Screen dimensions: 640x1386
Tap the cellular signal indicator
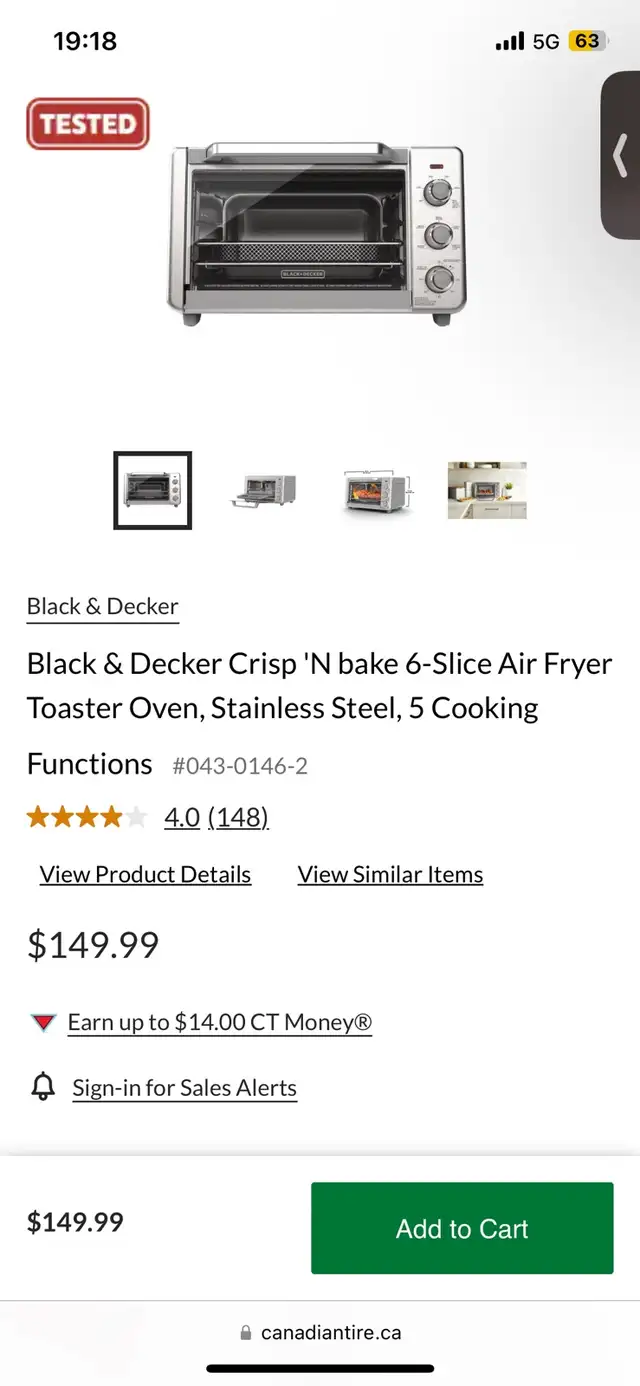pos(511,40)
